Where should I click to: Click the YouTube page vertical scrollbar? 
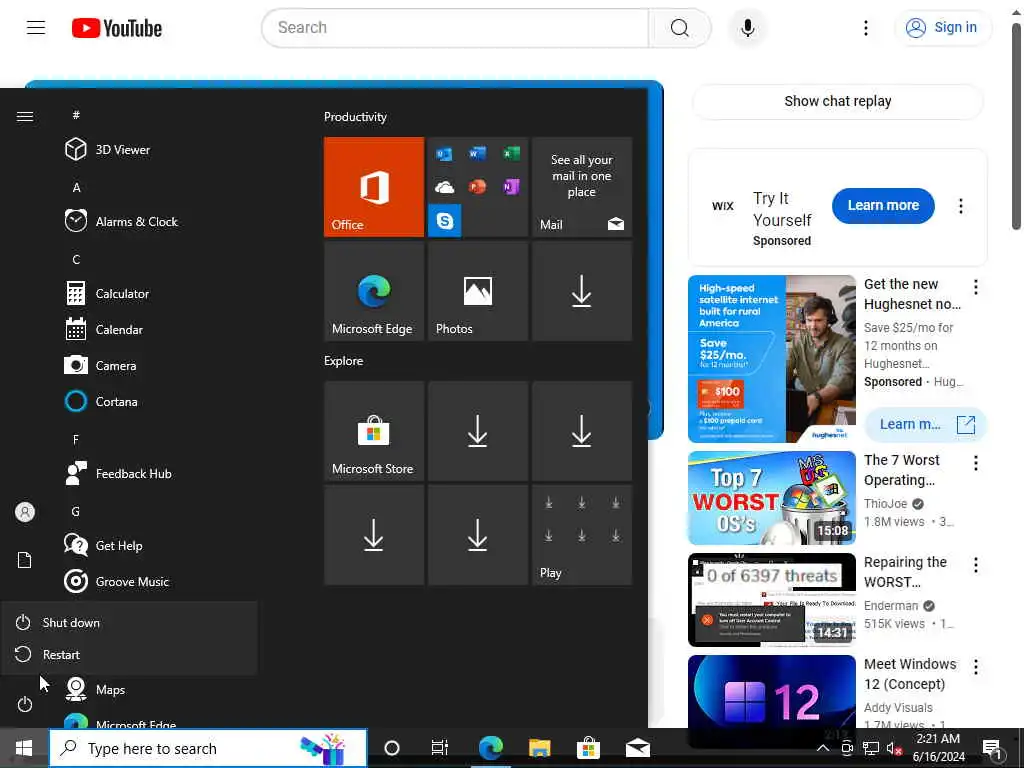pos(1016,128)
